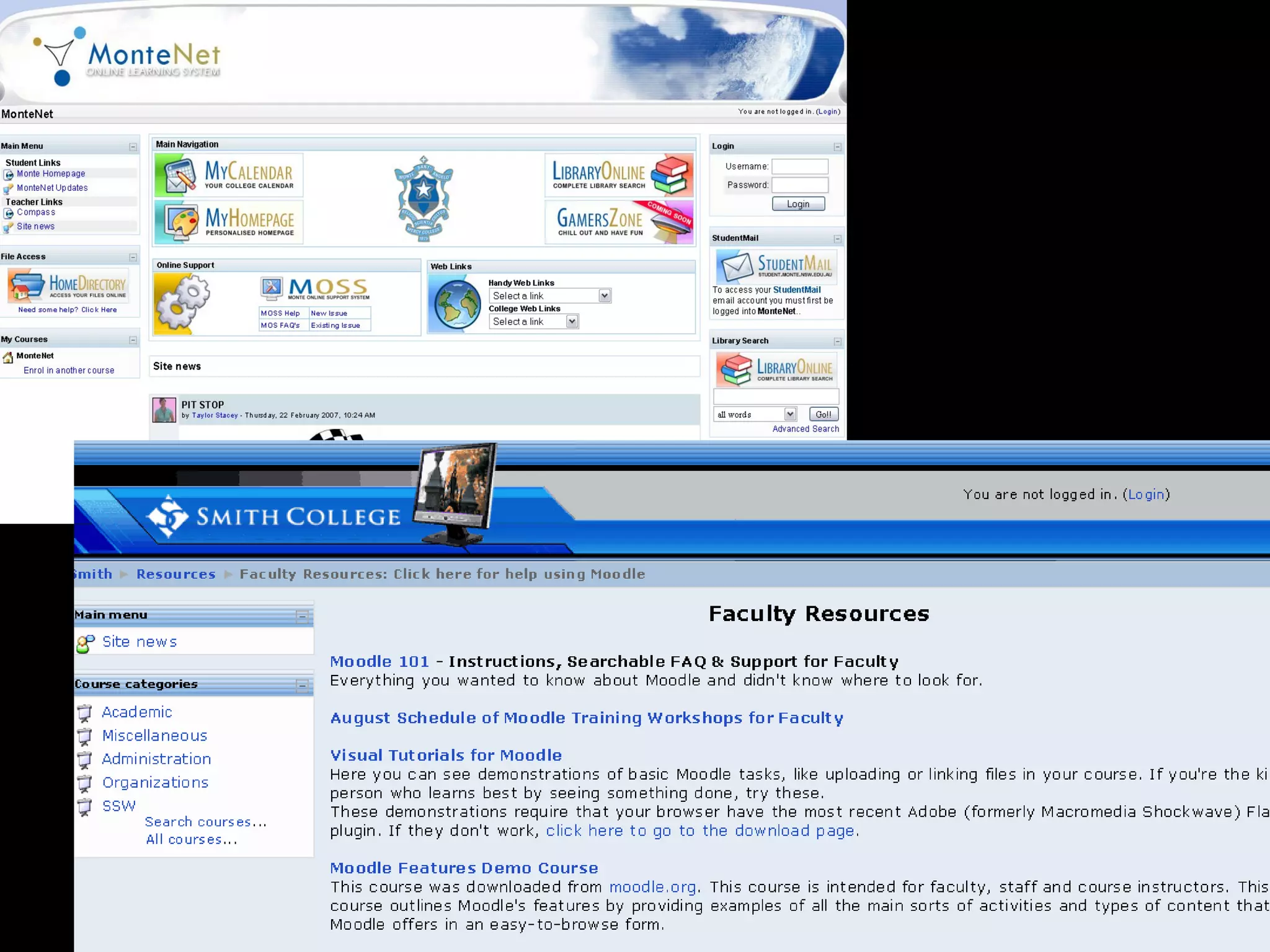
Task: Select the Academic course category
Action: click(x=136, y=712)
